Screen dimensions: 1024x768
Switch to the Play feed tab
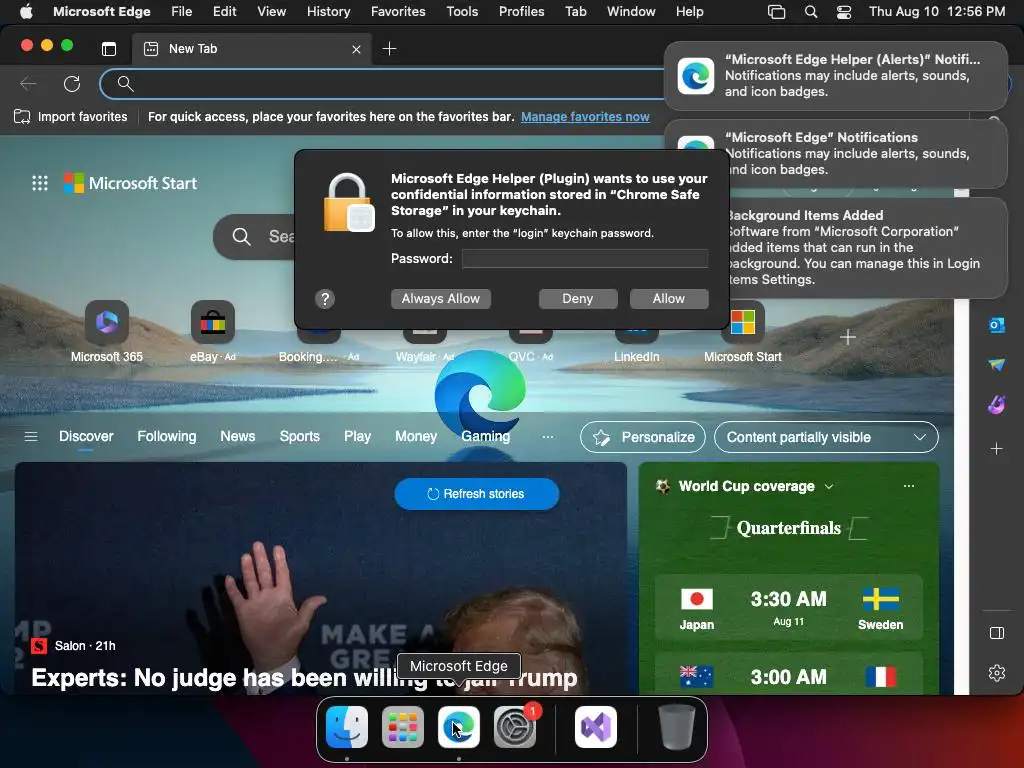point(357,436)
